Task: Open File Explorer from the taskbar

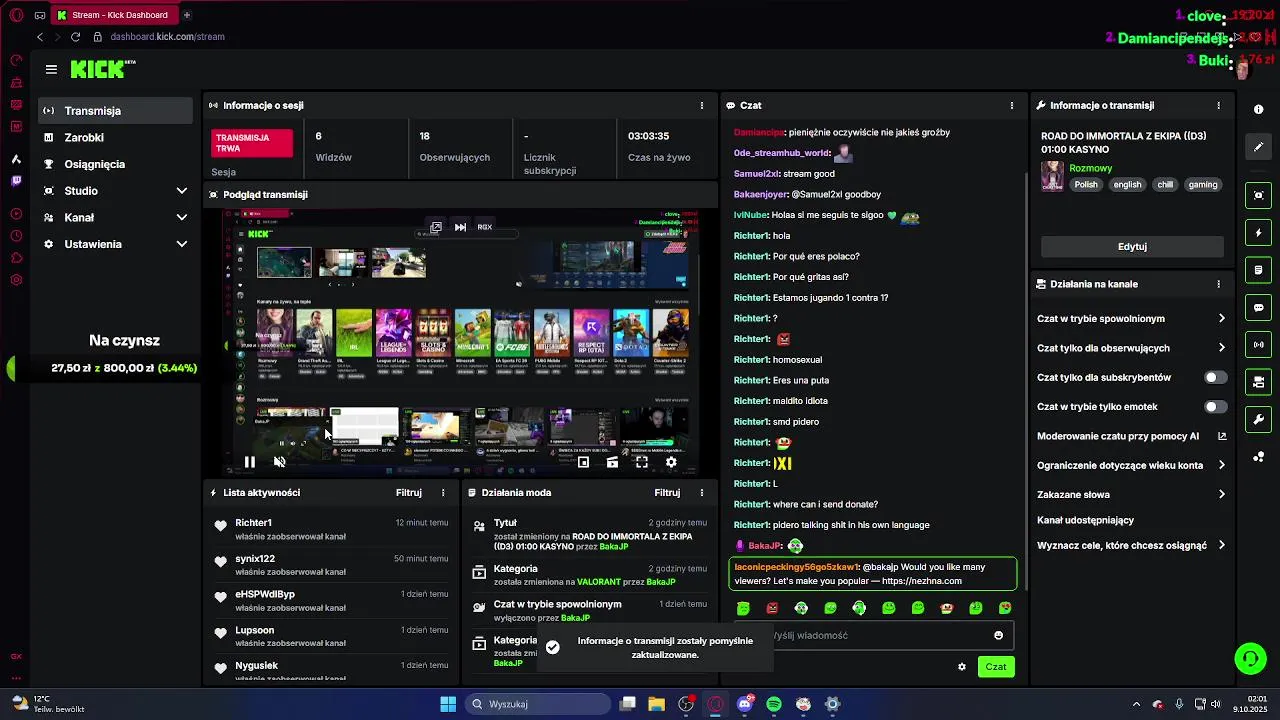Action: tap(657, 704)
